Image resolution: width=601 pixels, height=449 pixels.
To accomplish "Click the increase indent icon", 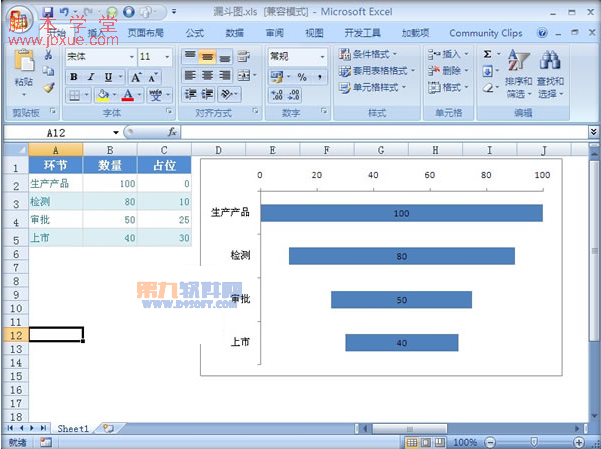I will point(207,94).
